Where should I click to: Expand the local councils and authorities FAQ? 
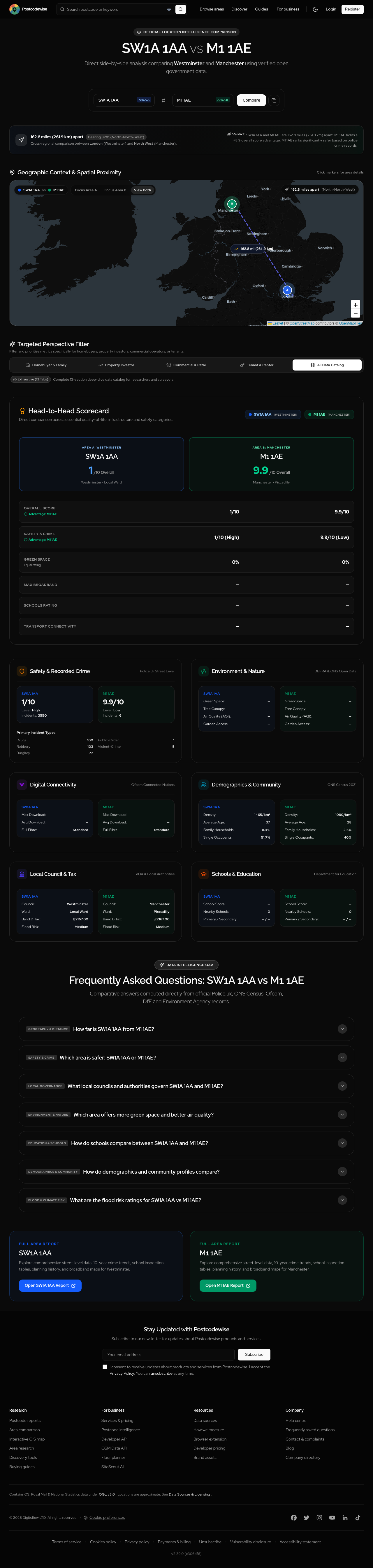tap(186, 1086)
